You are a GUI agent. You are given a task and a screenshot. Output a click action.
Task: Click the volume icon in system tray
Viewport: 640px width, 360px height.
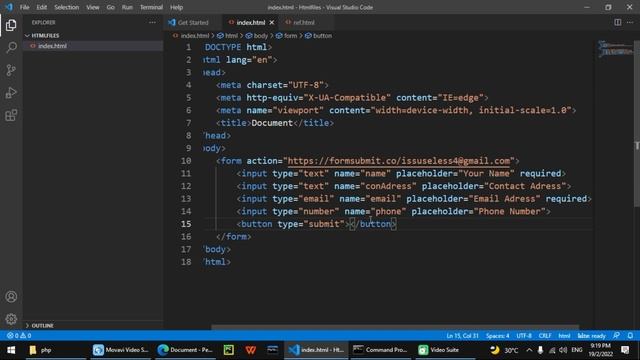(x=563, y=350)
